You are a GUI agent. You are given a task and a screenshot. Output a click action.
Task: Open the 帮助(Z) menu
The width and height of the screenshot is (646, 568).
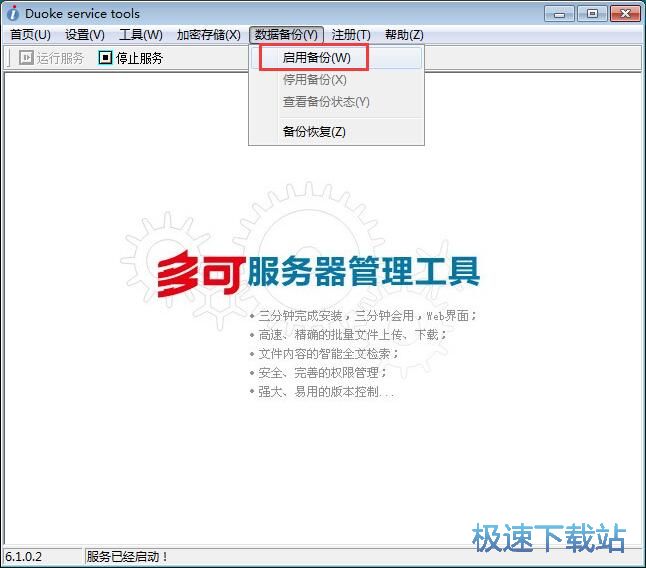404,35
